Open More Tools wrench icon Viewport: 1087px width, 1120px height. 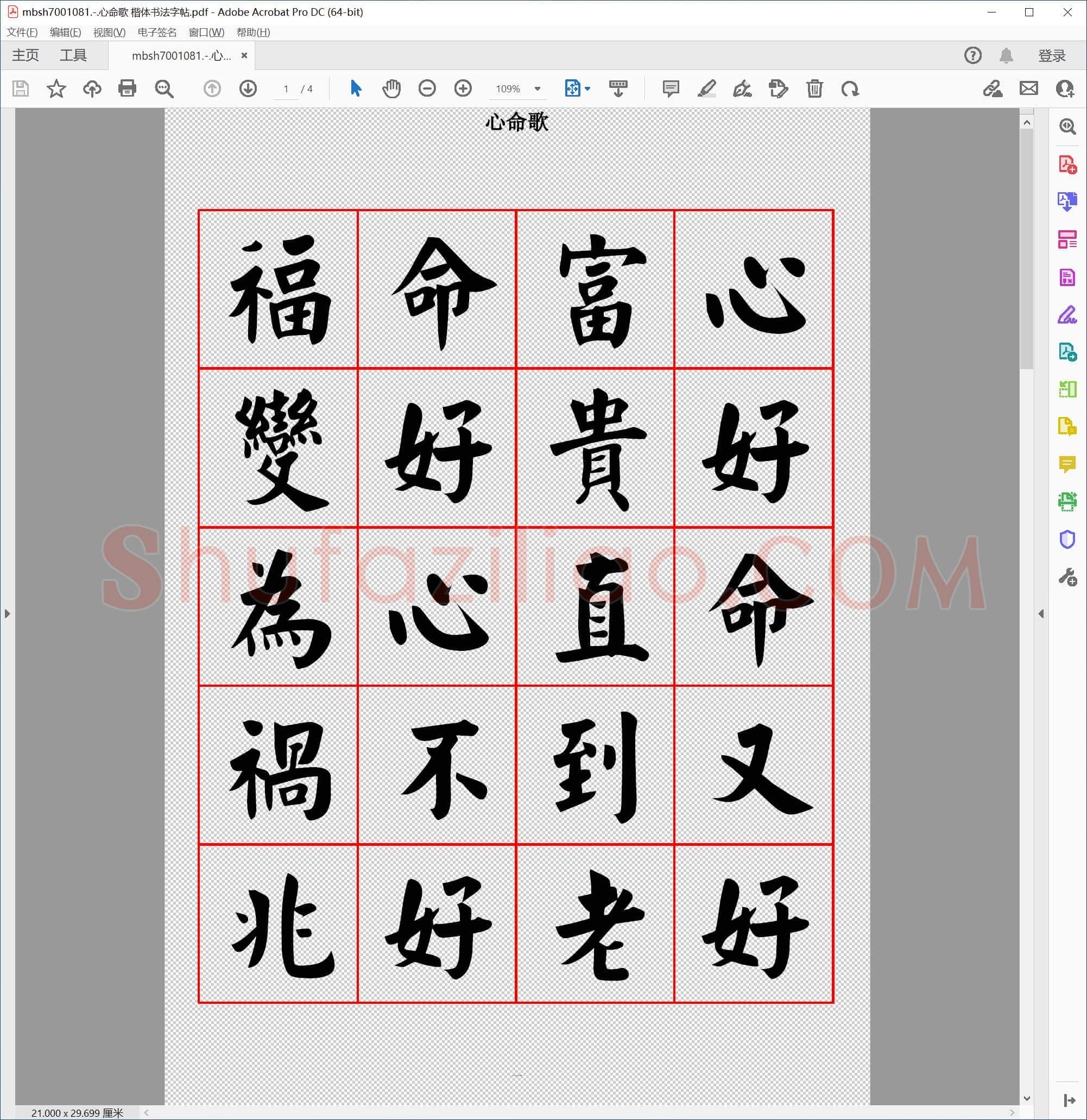(x=1067, y=577)
